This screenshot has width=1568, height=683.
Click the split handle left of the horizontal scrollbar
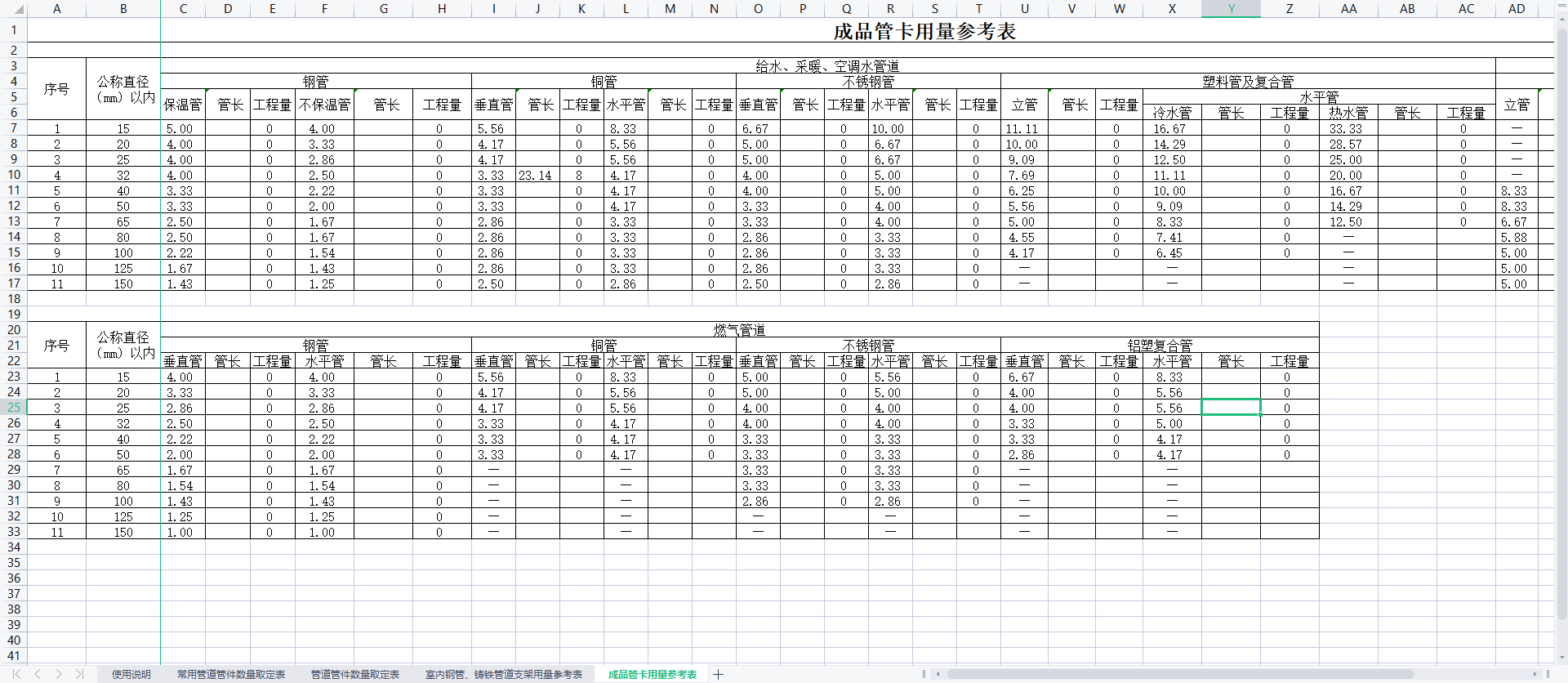(x=924, y=674)
